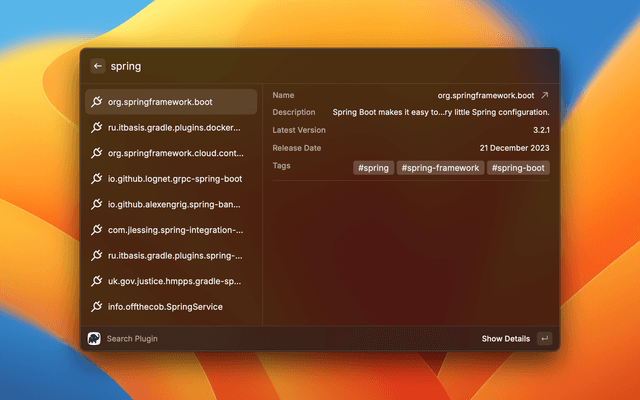Click the #spring-boot tag

pyautogui.click(x=519, y=168)
